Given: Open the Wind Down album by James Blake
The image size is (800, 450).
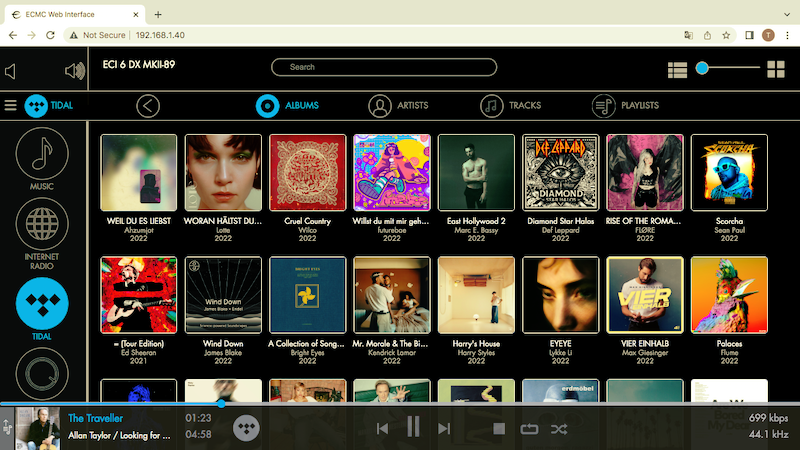Looking at the screenshot, I should pos(223,295).
